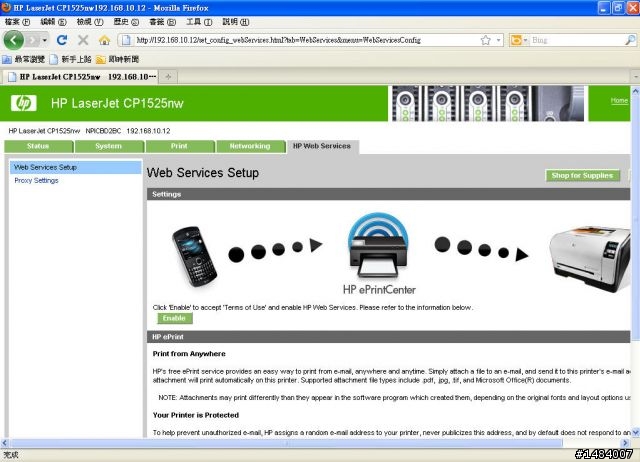This screenshot has width=640, height=462.
Task: Restore down the Firefox window
Action: tap(619, 7)
